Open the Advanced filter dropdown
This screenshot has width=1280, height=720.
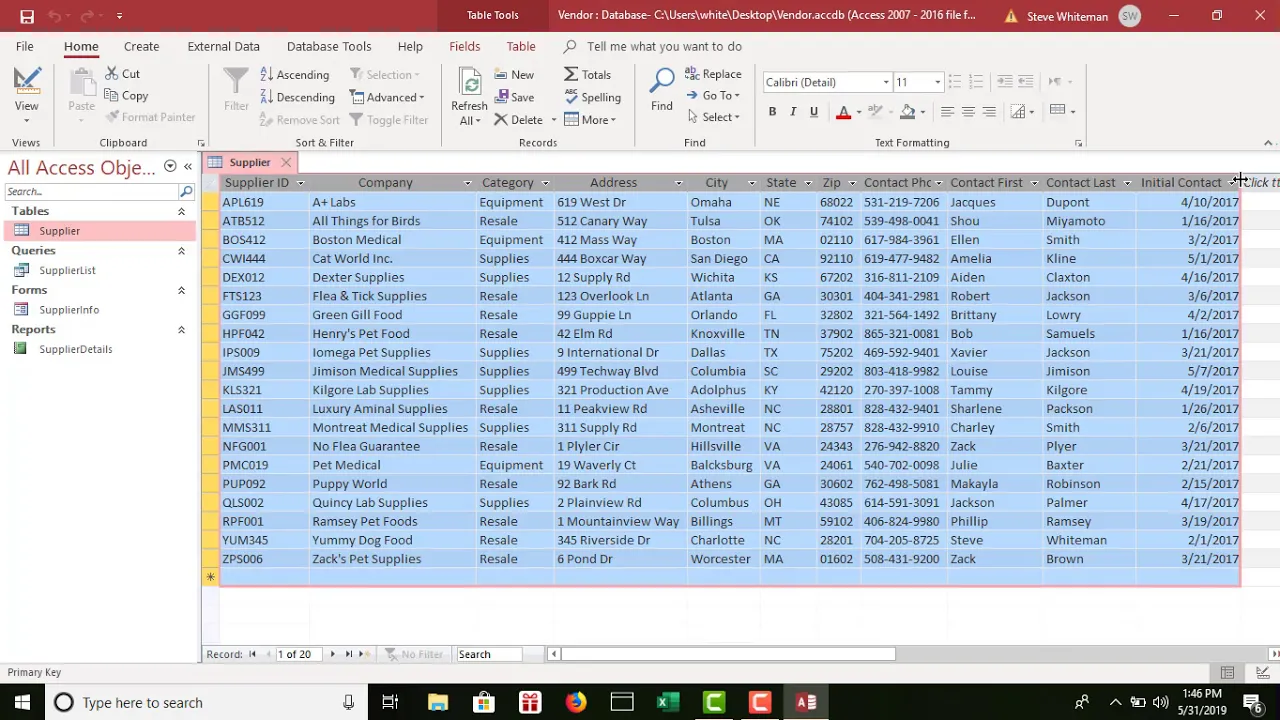[388, 98]
